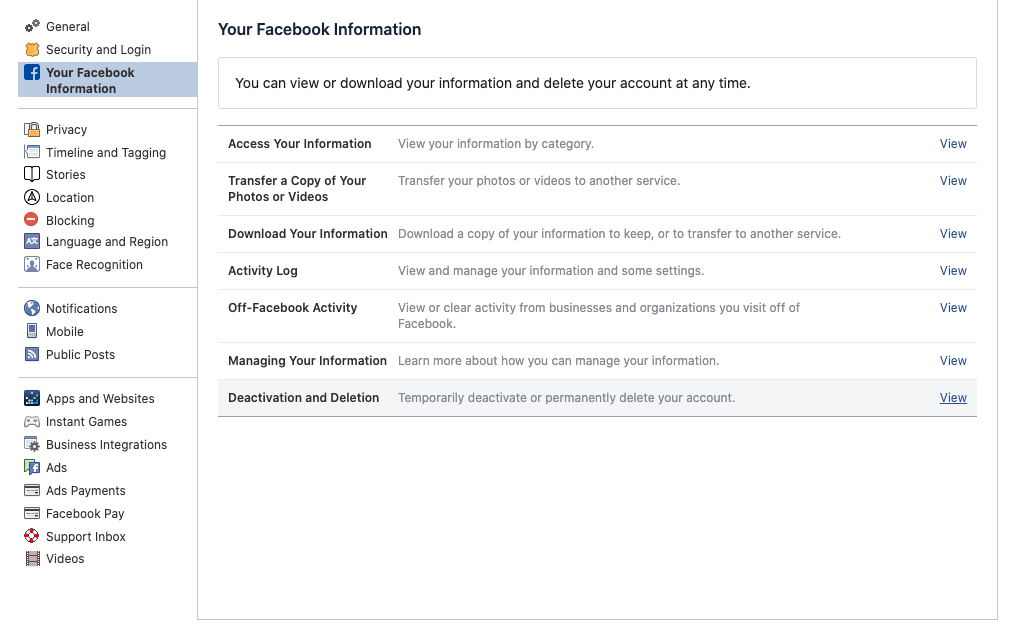Screen dimensions: 1018x628
Task: View Access Your Information
Action: 952,143
